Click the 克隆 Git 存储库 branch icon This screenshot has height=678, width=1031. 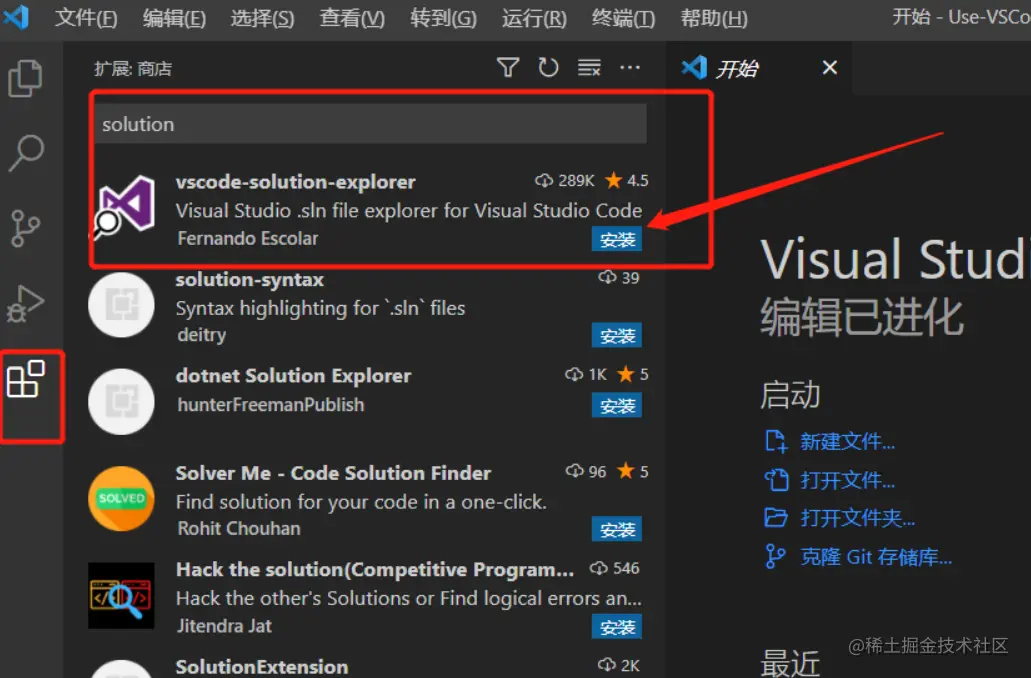point(775,556)
